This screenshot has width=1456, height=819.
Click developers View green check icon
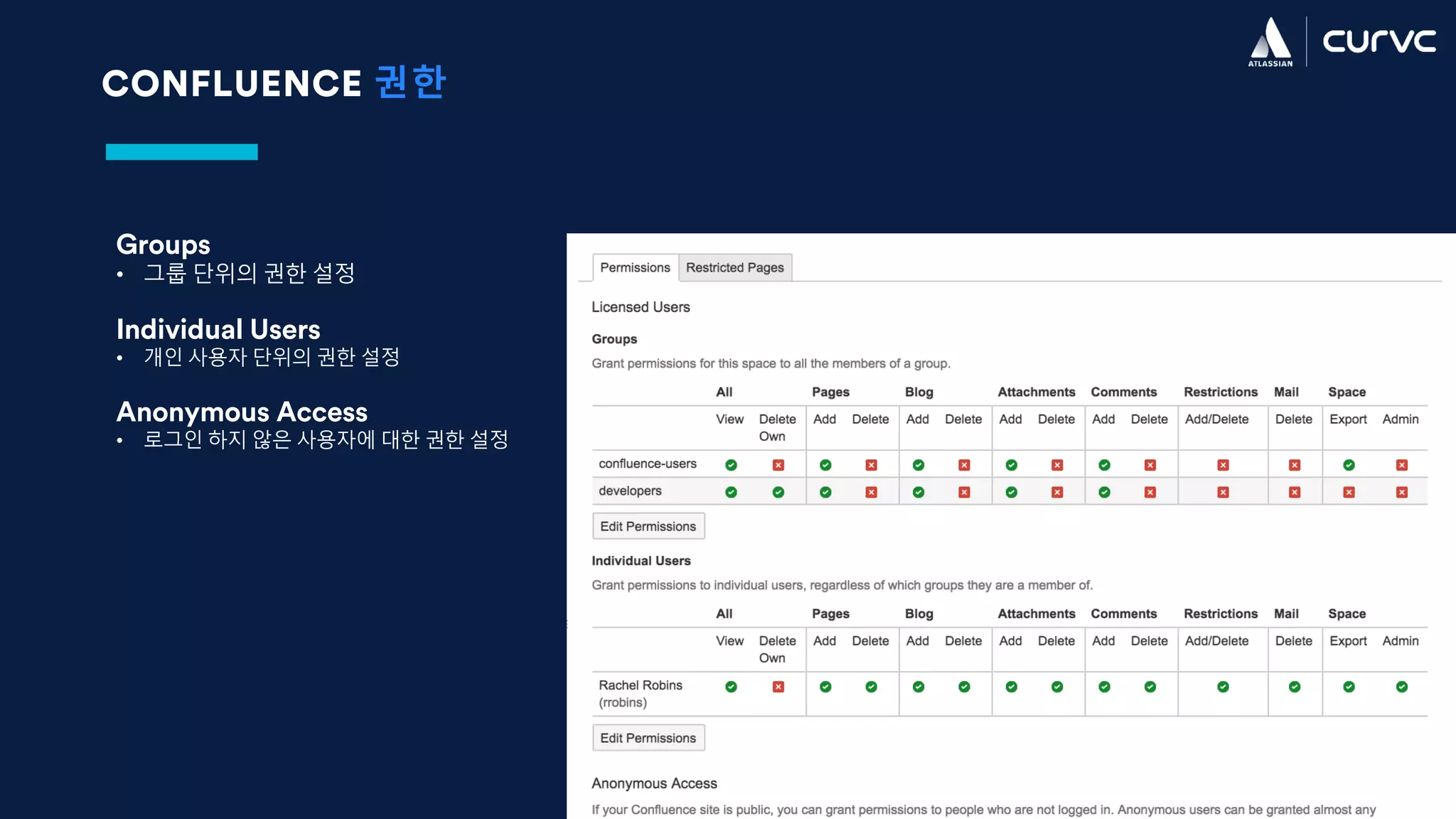tap(731, 492)
